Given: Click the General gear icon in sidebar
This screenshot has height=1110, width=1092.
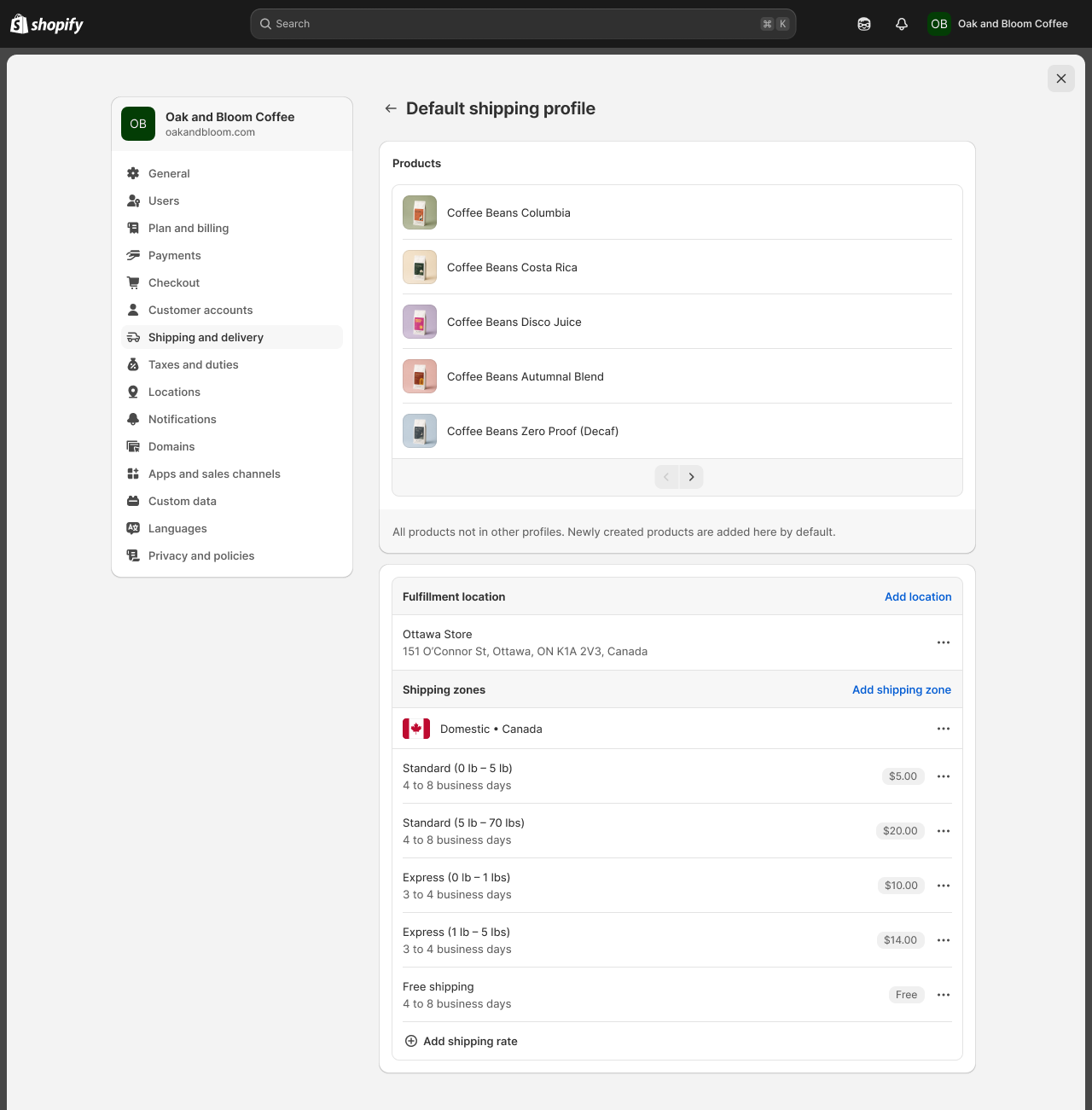Looking at the screenshot, I should (x=133, y=173).
